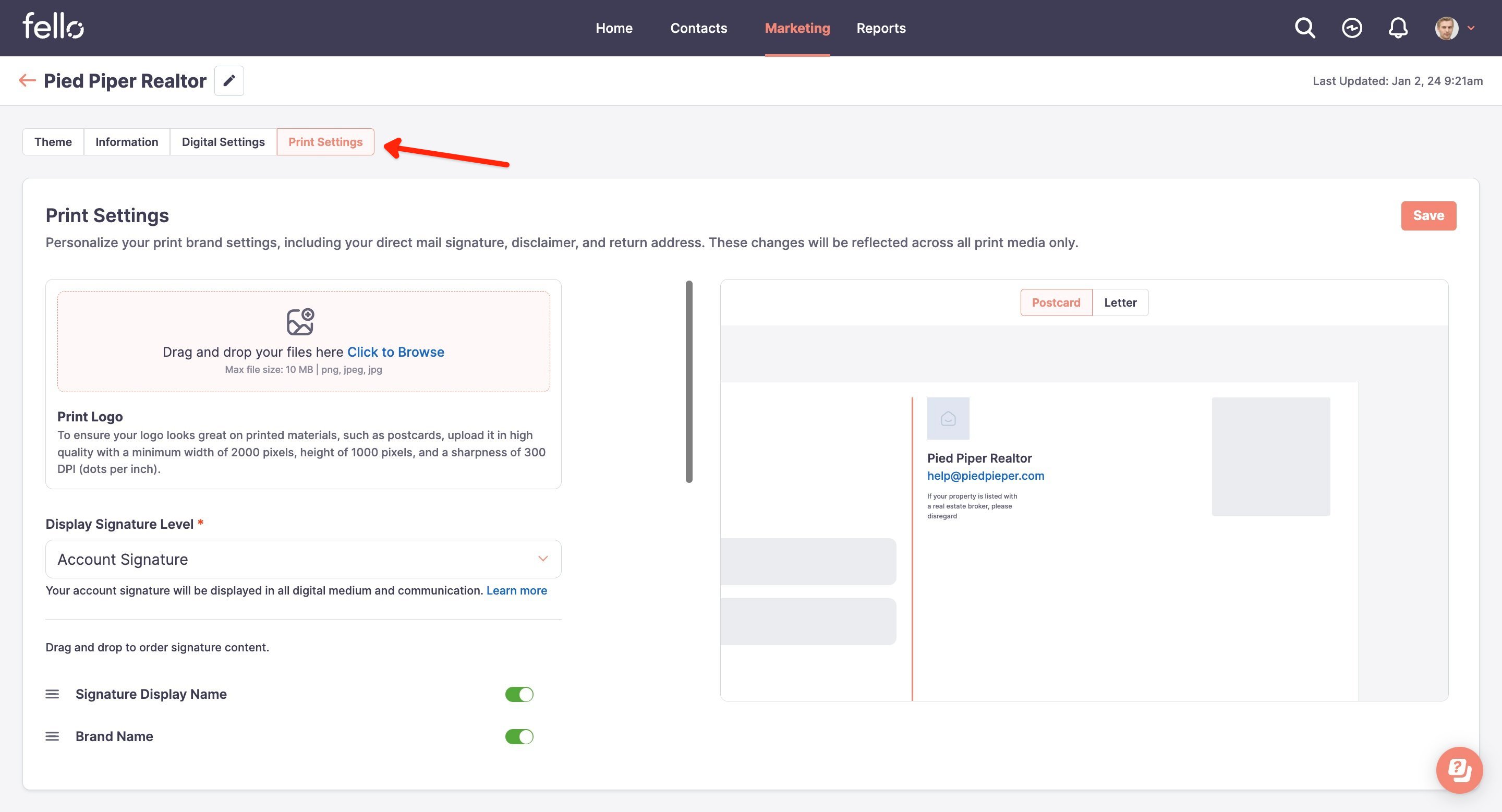Click the Signature Display Name label
Screen dimensions: 1502x812
coord(151,694)
